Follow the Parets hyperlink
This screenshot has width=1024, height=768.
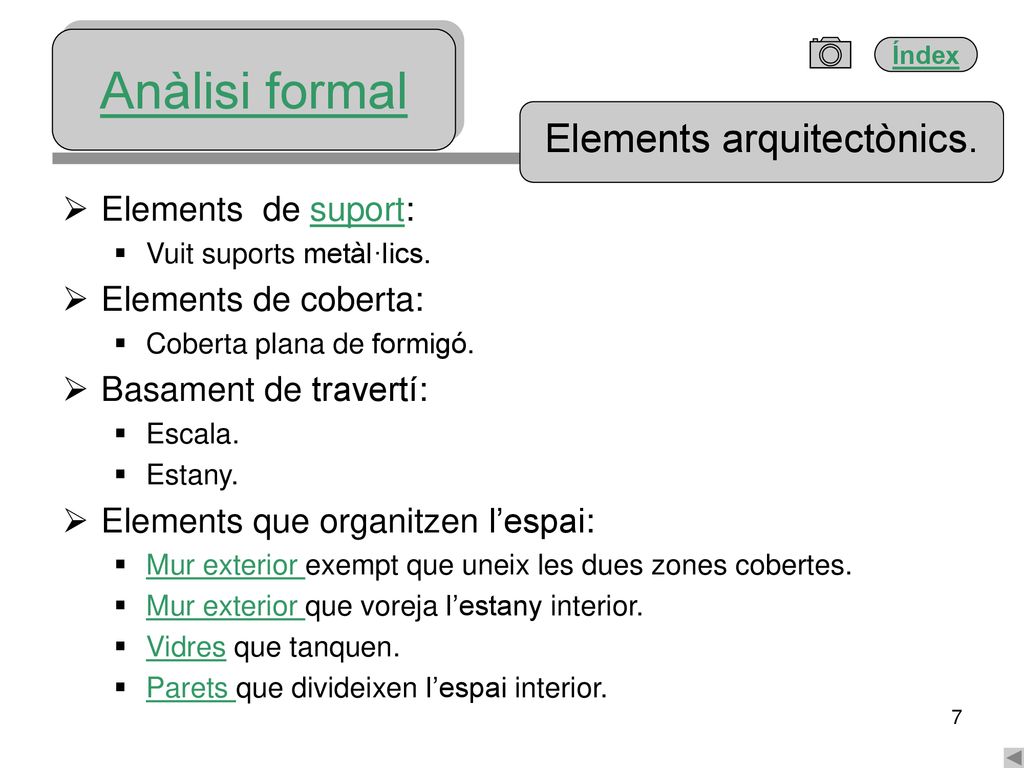(x=190, y=688)
